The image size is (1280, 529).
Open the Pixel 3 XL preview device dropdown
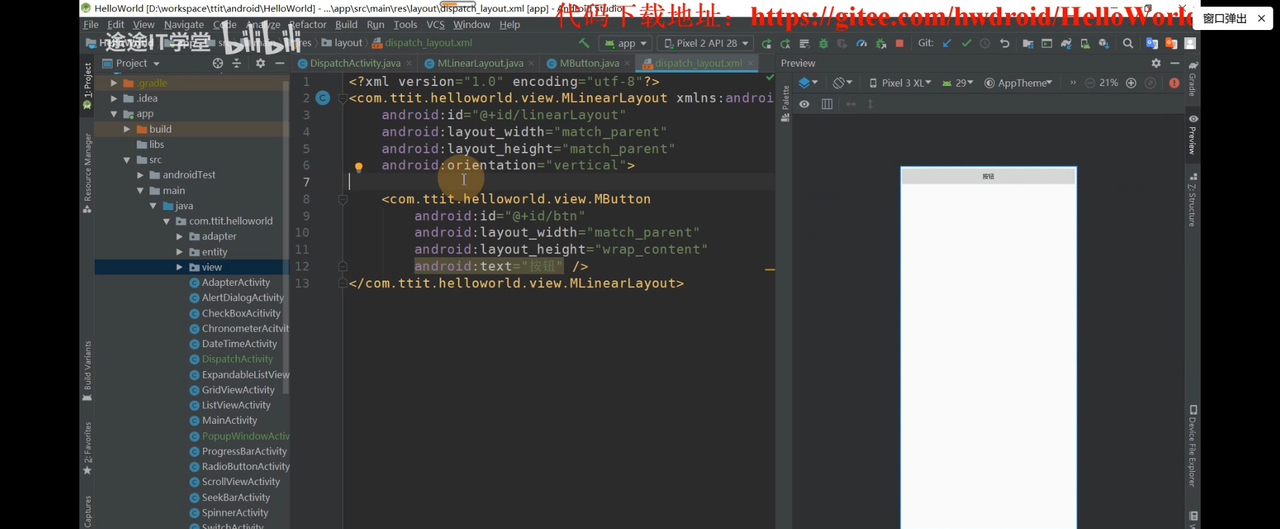click(x=900, y=83)
